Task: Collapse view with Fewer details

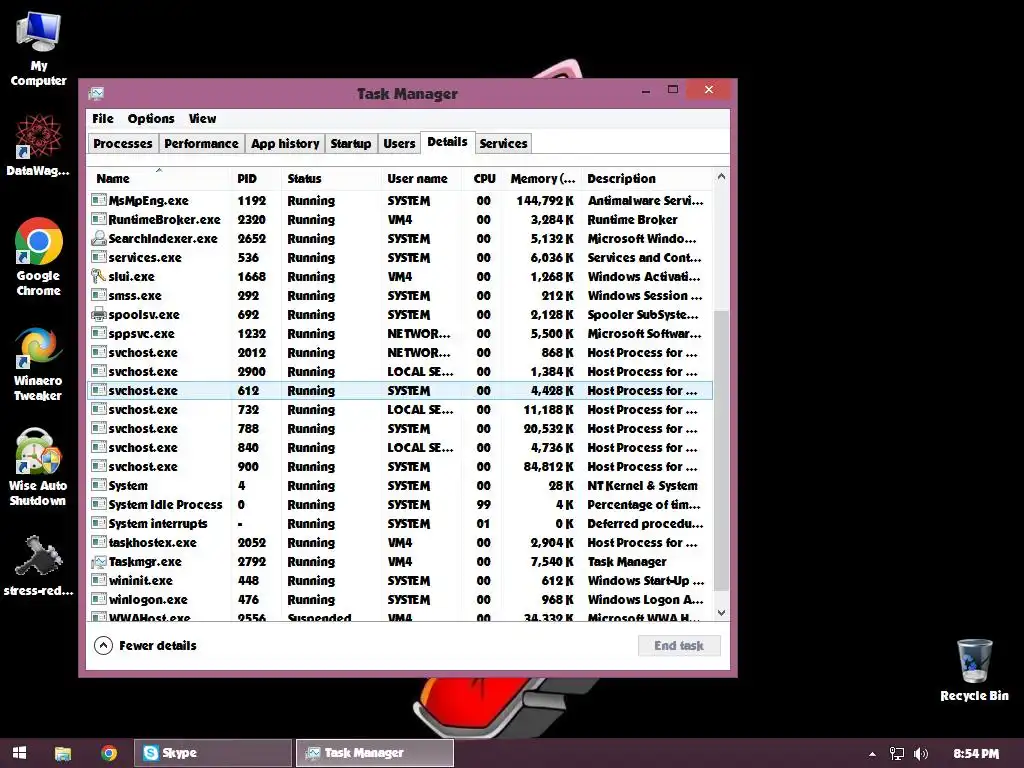Action: pos(145,645)
